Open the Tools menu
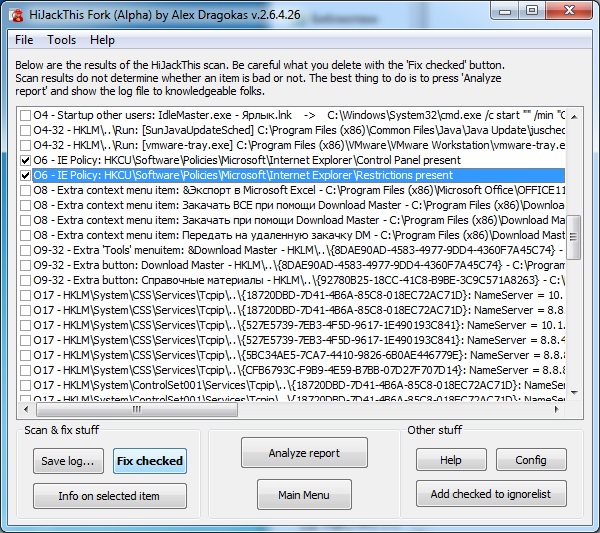 pos(61,40)
